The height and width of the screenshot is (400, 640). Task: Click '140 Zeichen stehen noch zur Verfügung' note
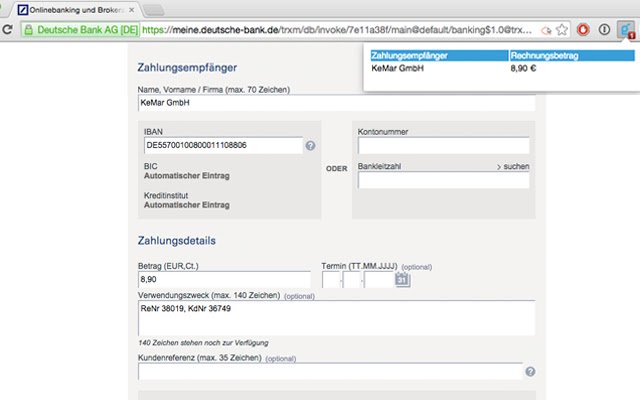point(203,343)
